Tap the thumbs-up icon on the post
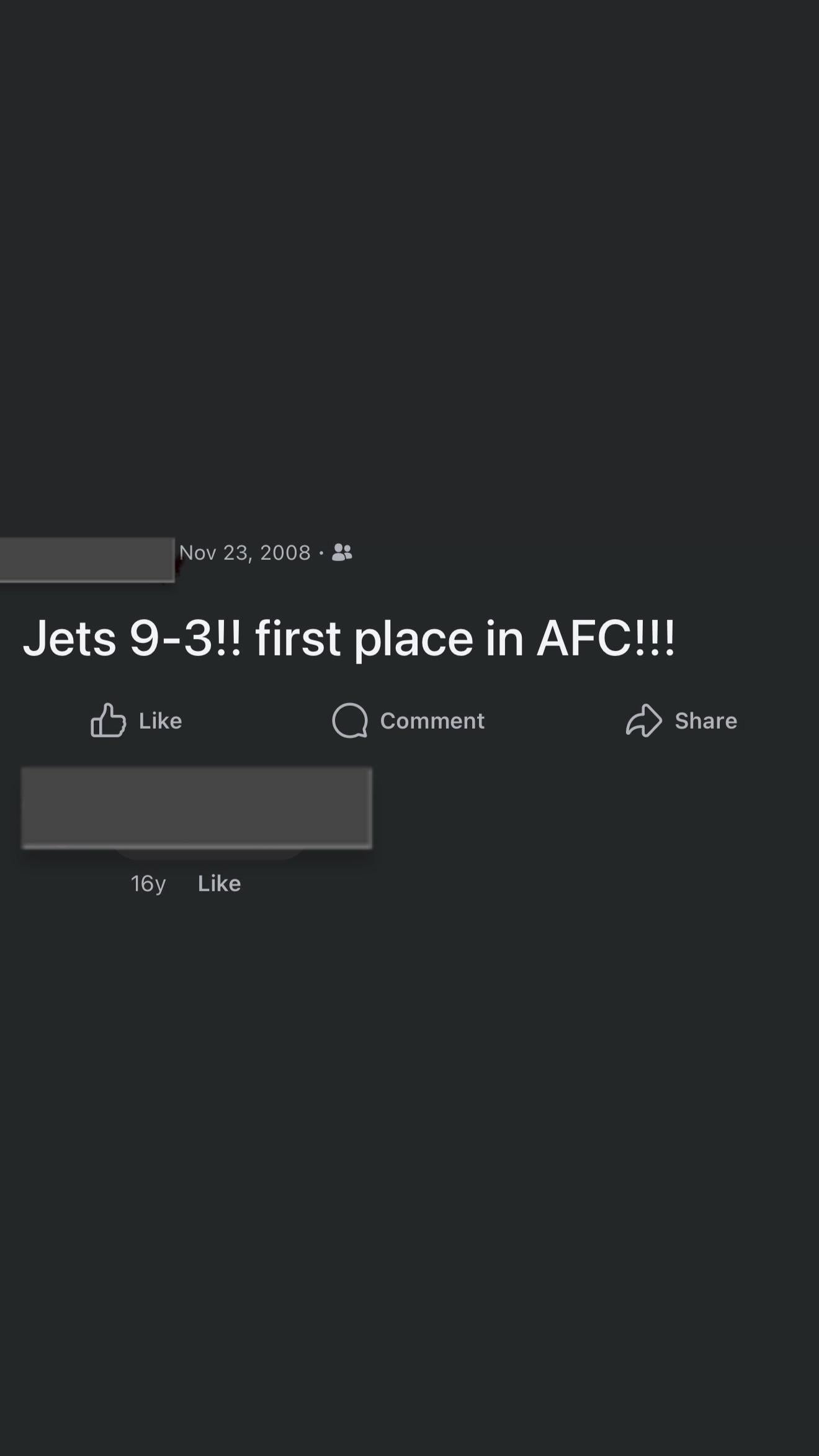 point(108,721)
